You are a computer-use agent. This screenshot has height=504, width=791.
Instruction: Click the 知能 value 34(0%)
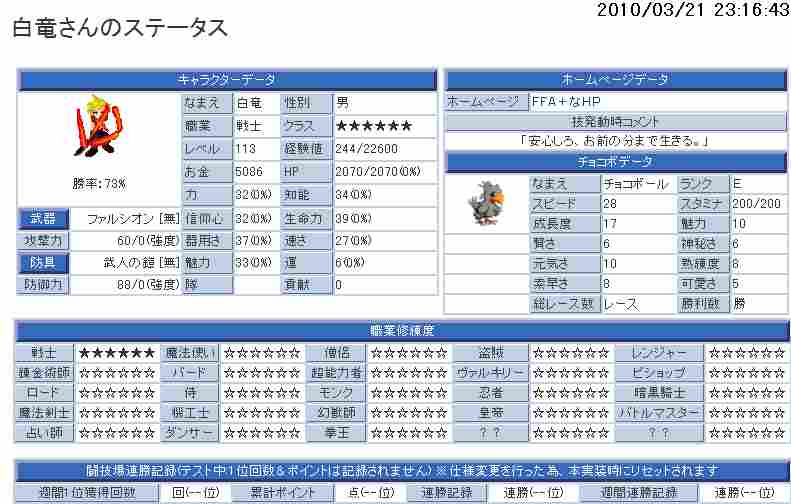pos(354,195)
